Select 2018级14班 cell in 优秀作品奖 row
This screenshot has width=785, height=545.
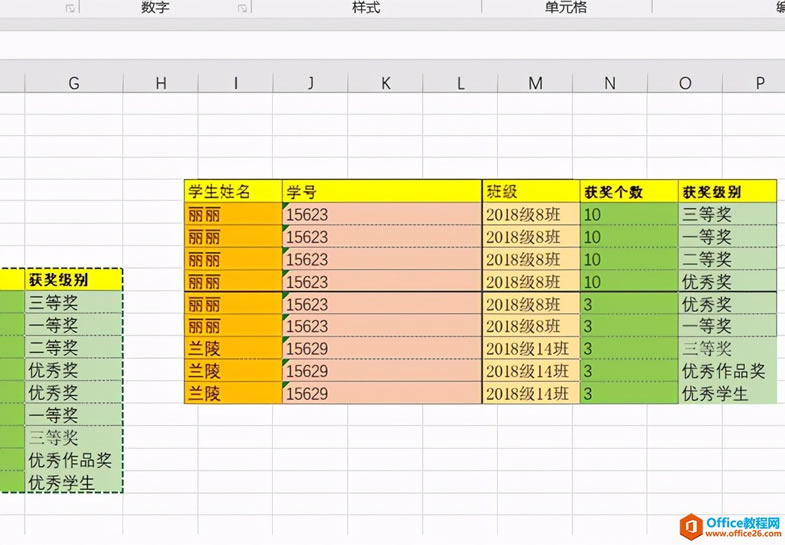coord(531,371)
